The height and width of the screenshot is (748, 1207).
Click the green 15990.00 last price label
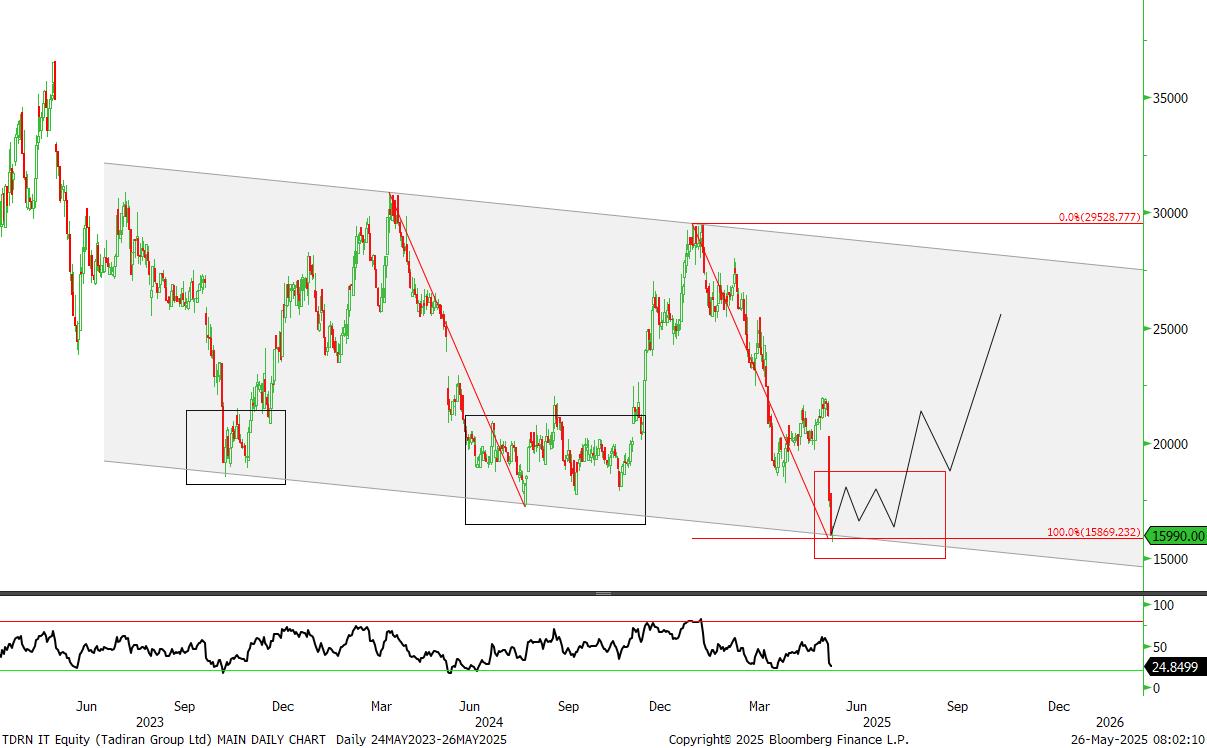pyautogui.click(x=1175, y=536)
